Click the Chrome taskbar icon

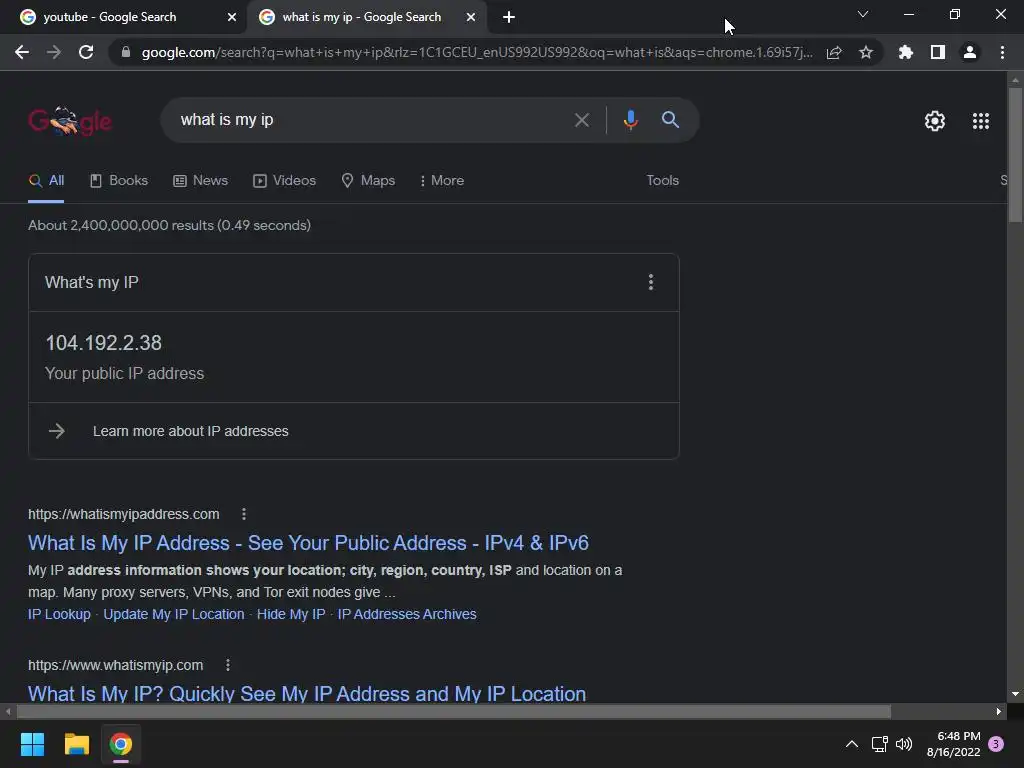121,744
